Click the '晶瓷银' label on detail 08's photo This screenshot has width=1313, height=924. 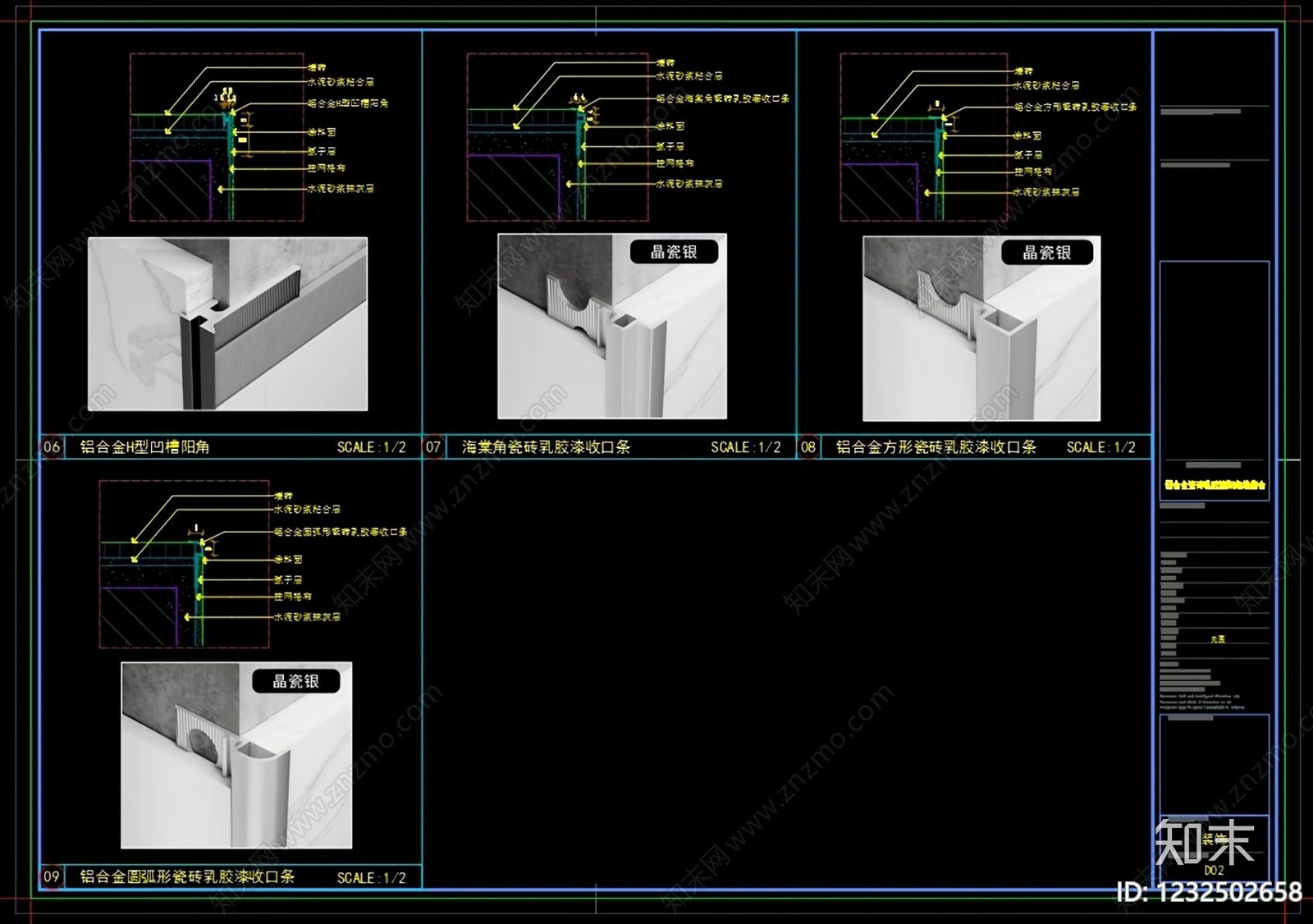1047,253
